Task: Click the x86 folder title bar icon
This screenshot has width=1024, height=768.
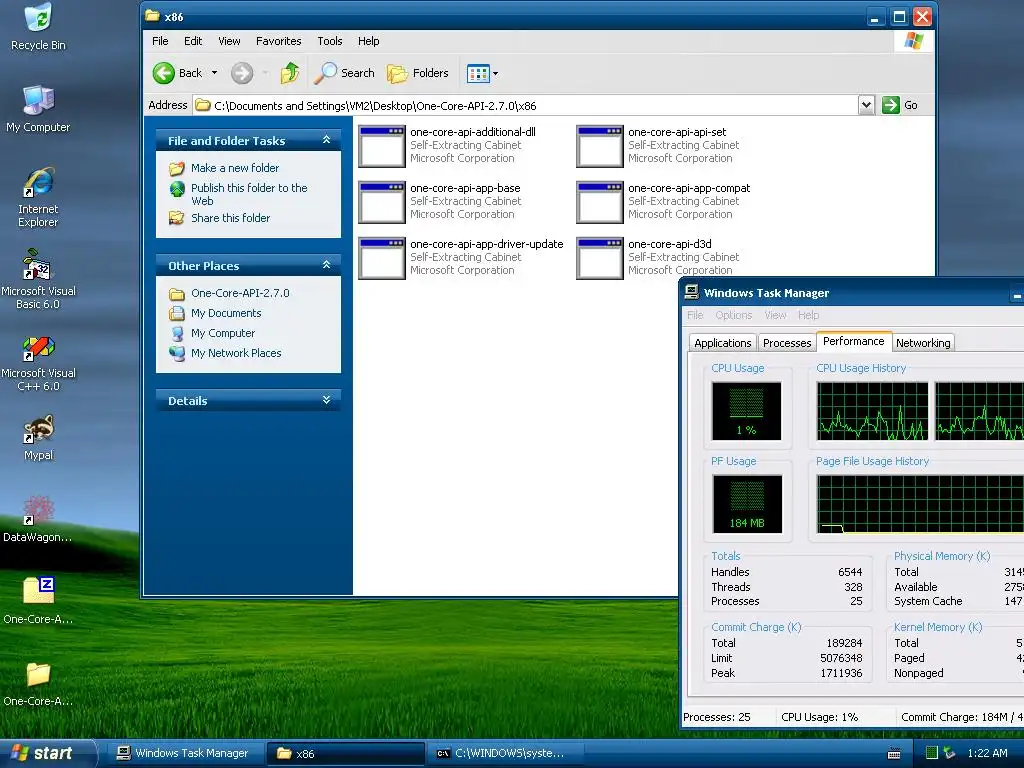Action: pos(153,16)
